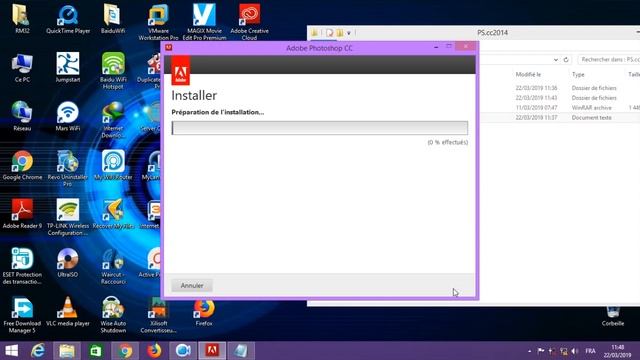Screen dimensions: 640x360
Task: Click volume icon in system tray
Action: [575, 351]
